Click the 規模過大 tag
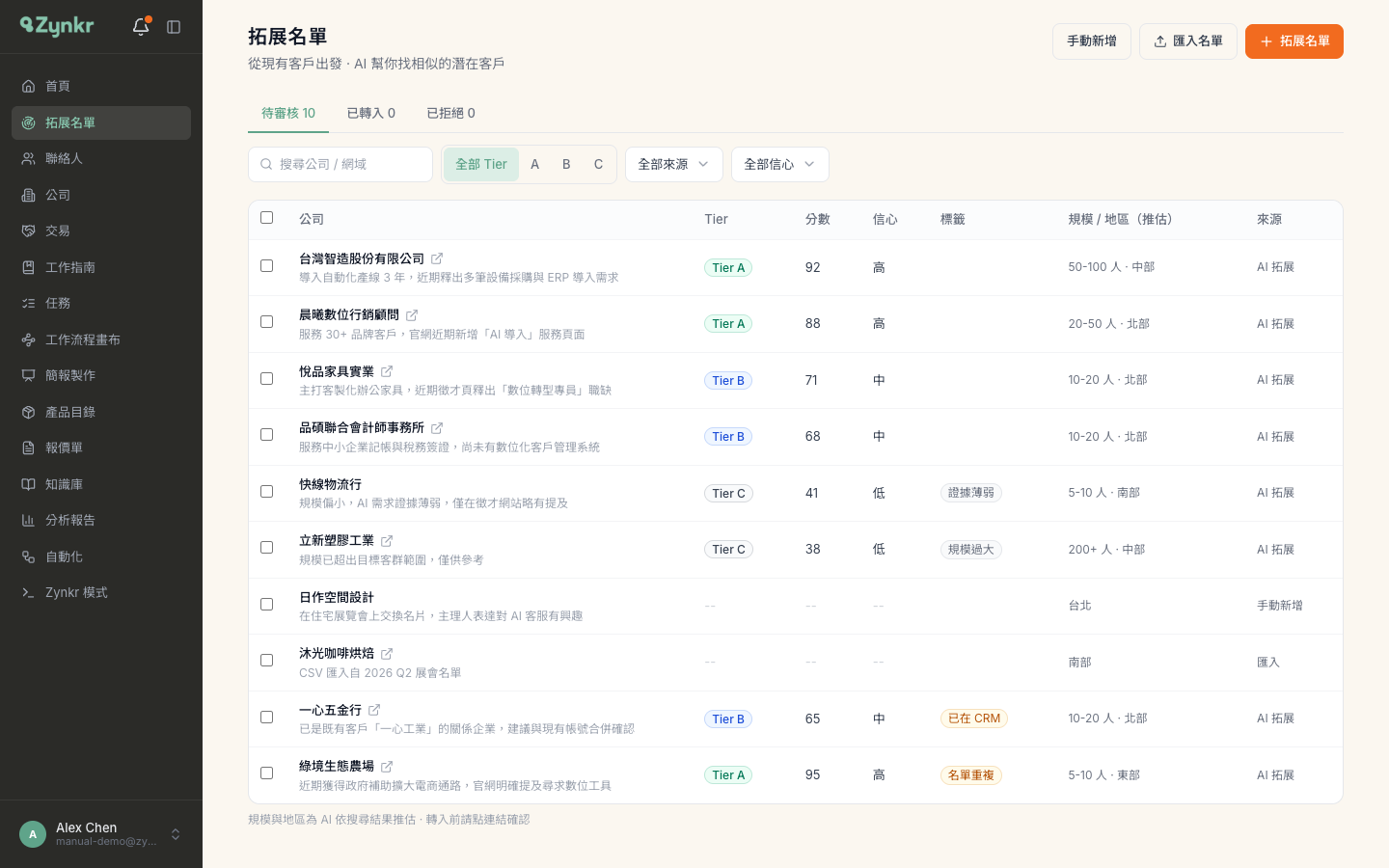The image size is (1389, 868). point(971,550)
